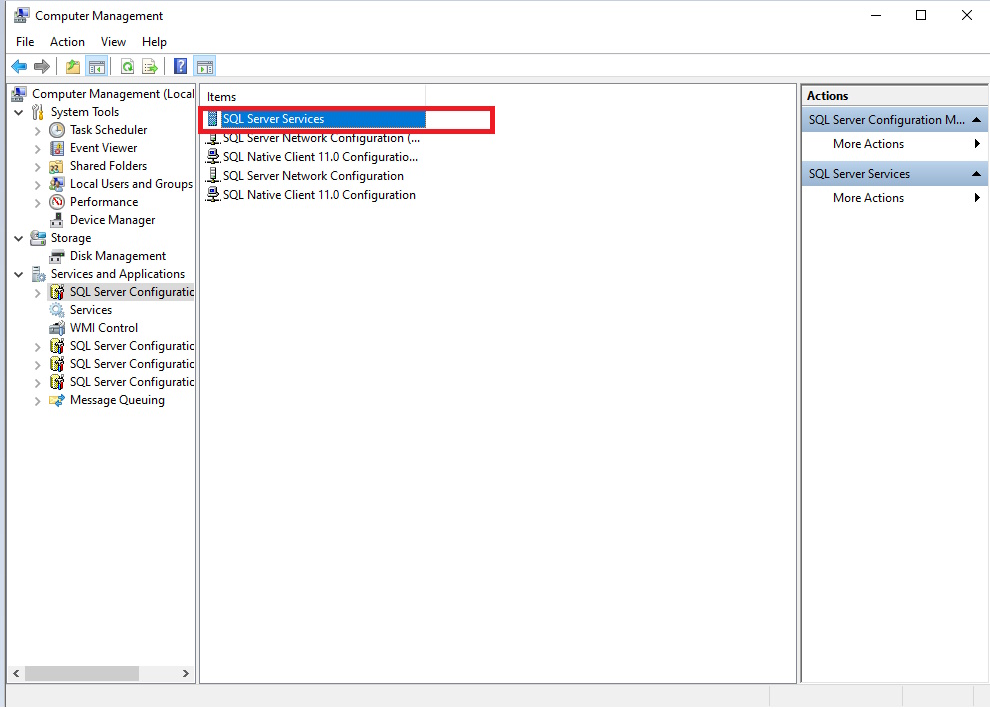Select full SQL Native Client 11.0 Configuration item

point(319,194)
